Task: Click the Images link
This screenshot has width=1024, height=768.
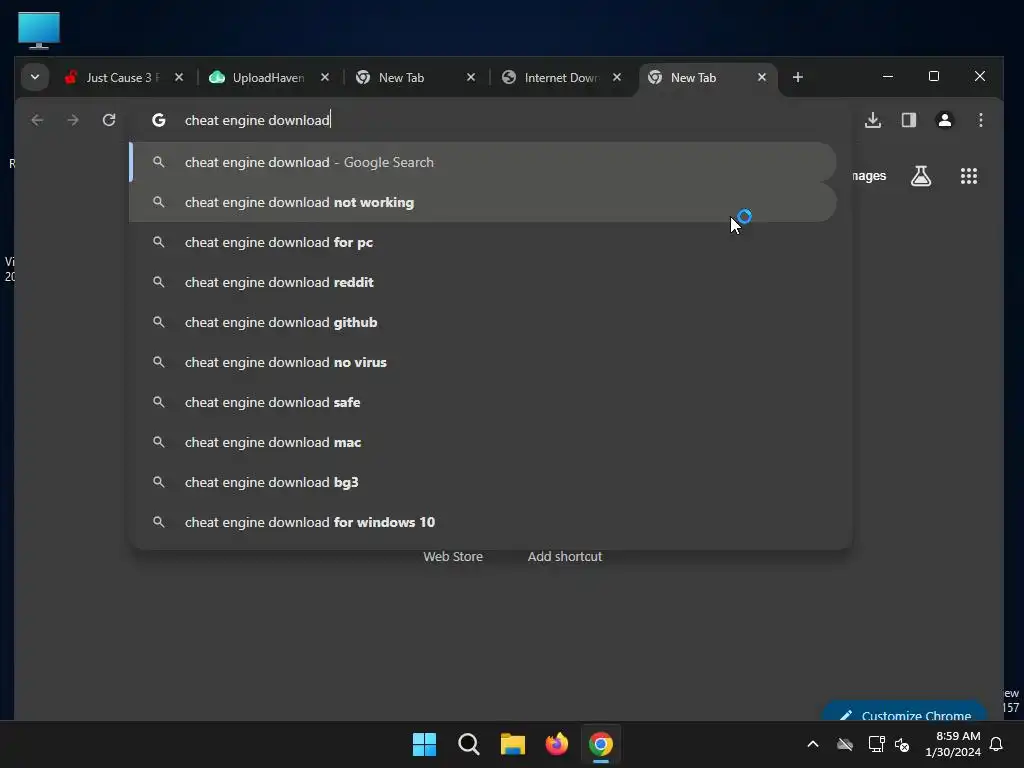Action: pos(869,176)
